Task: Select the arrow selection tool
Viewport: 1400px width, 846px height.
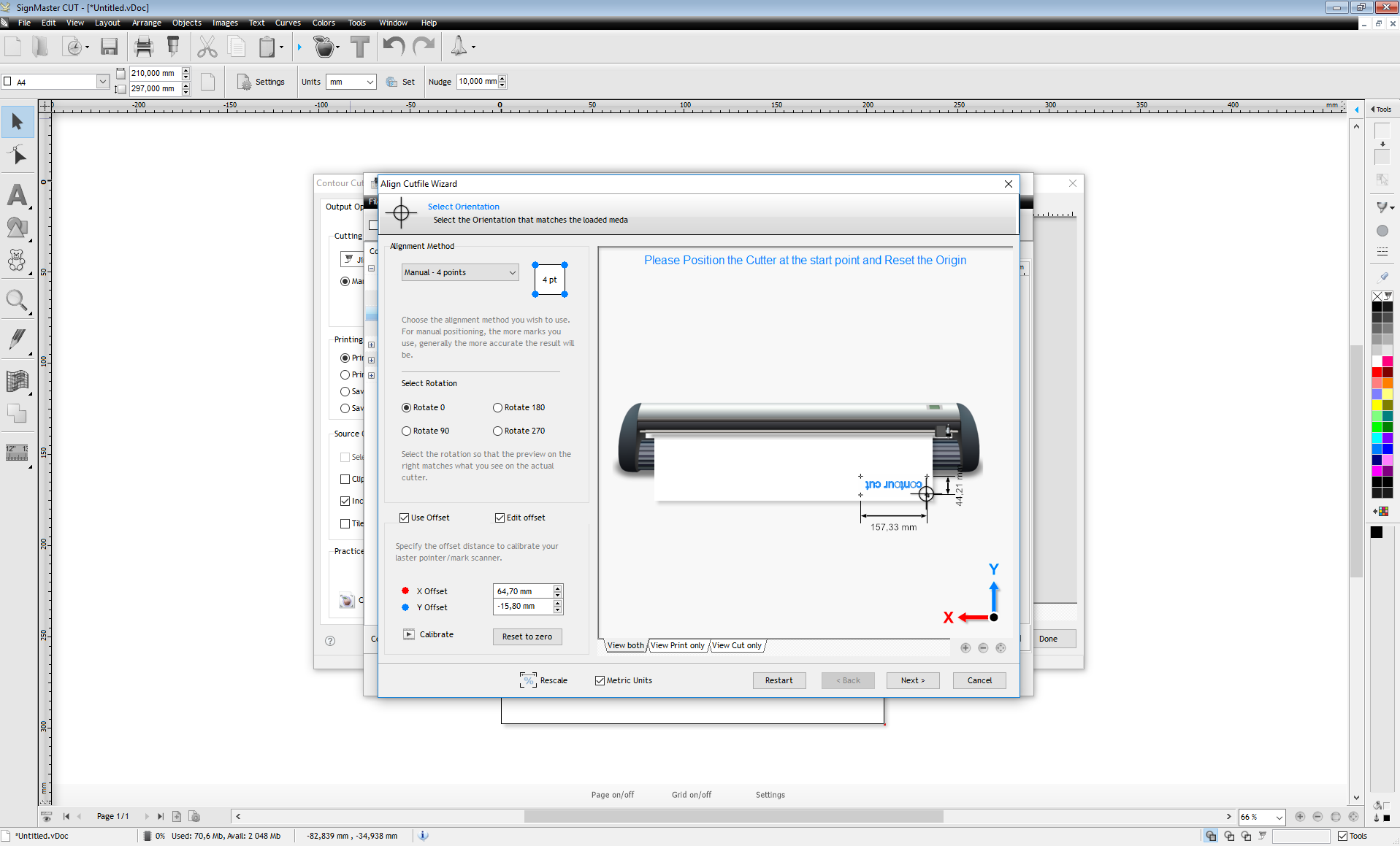Action: tap(18, 121)
